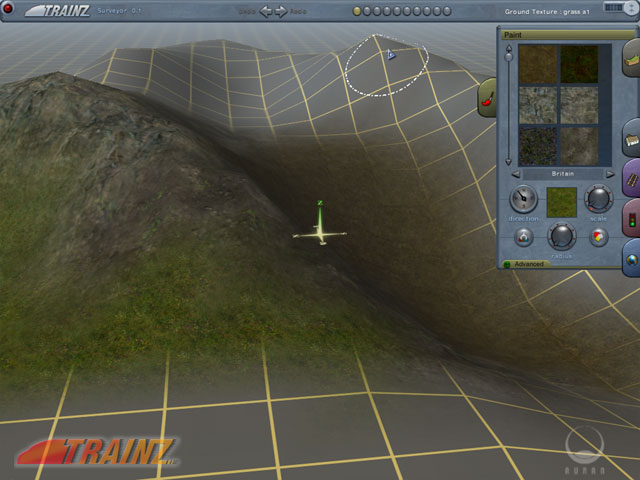
Task: Click the green compass marker on the terrain
Action: coord(320,224)
